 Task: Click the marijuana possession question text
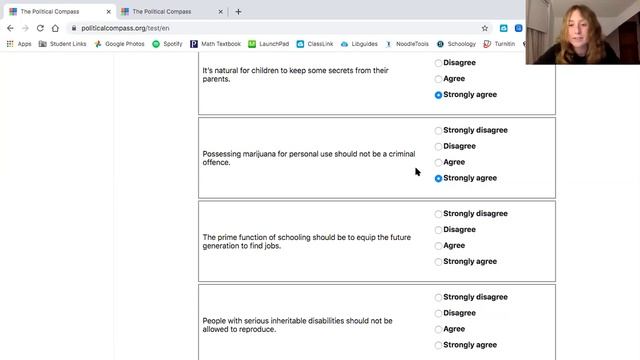309,158
